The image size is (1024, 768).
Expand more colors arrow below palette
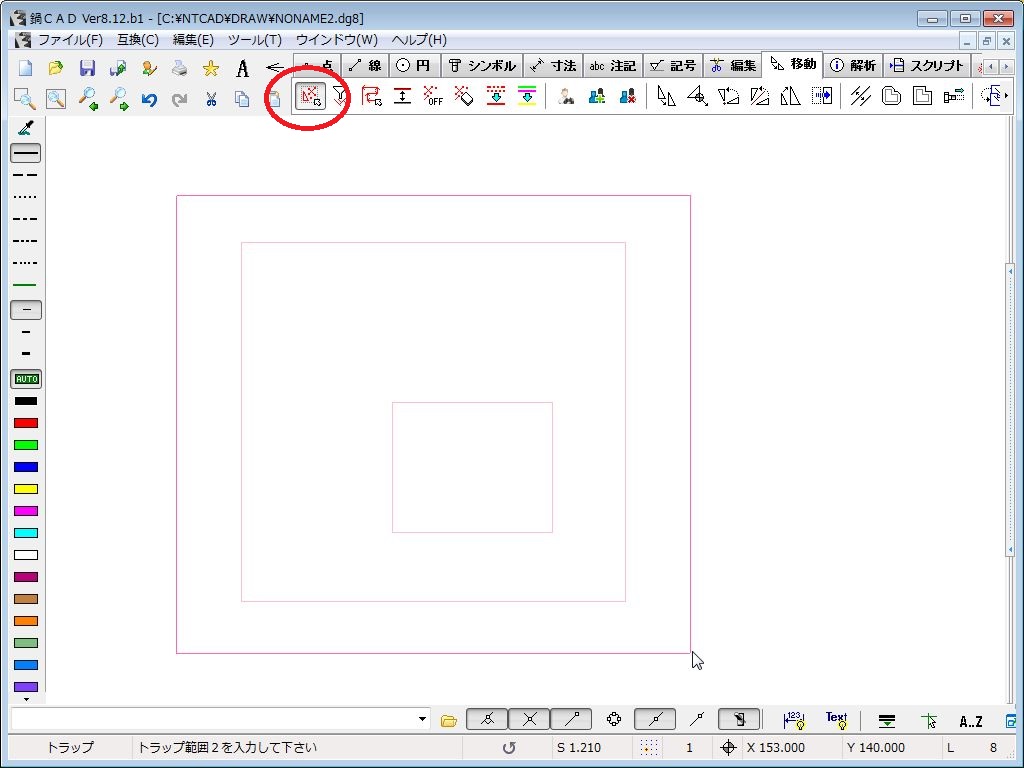(x=26, y=699)
